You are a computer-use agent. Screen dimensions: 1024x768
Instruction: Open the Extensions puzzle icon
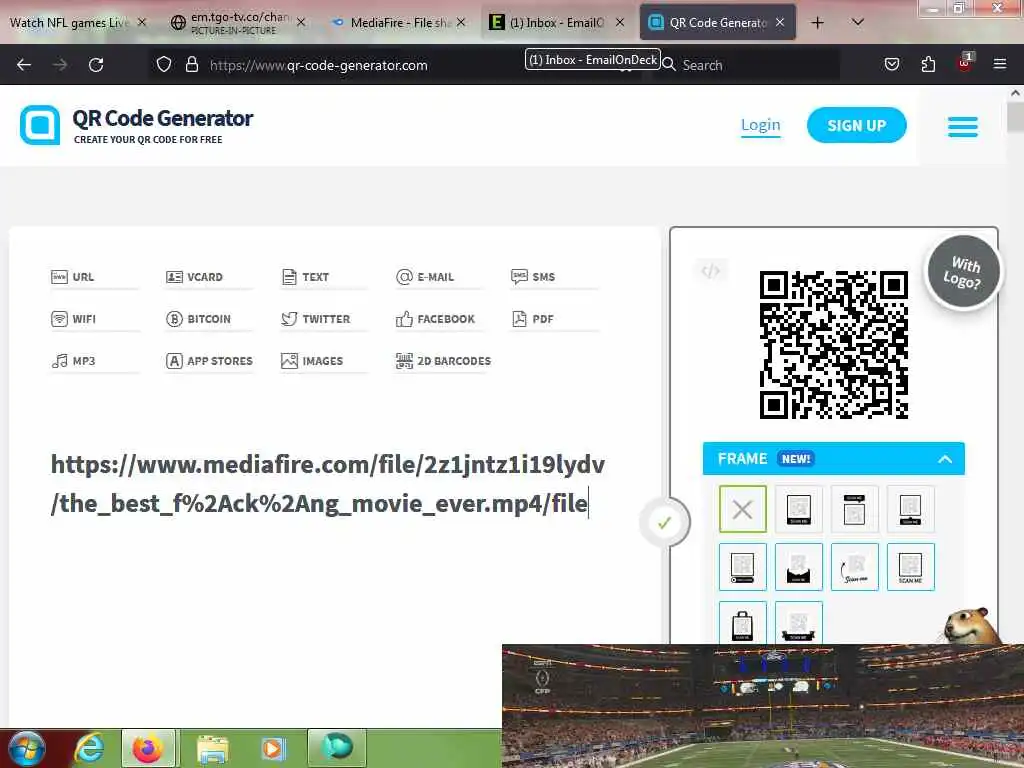tap(928, 65)
